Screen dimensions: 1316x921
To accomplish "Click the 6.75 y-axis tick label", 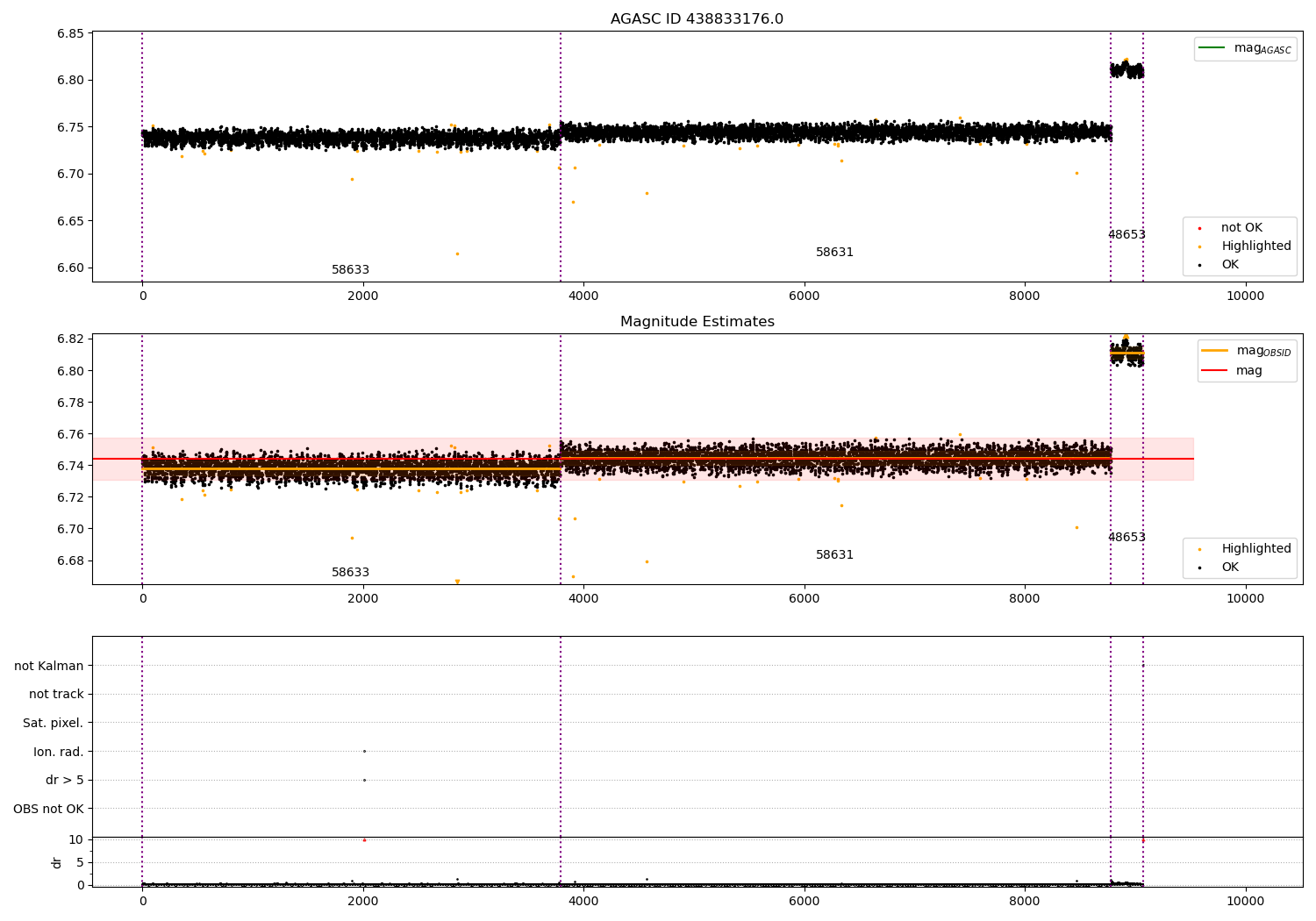I will pos(70,127).
